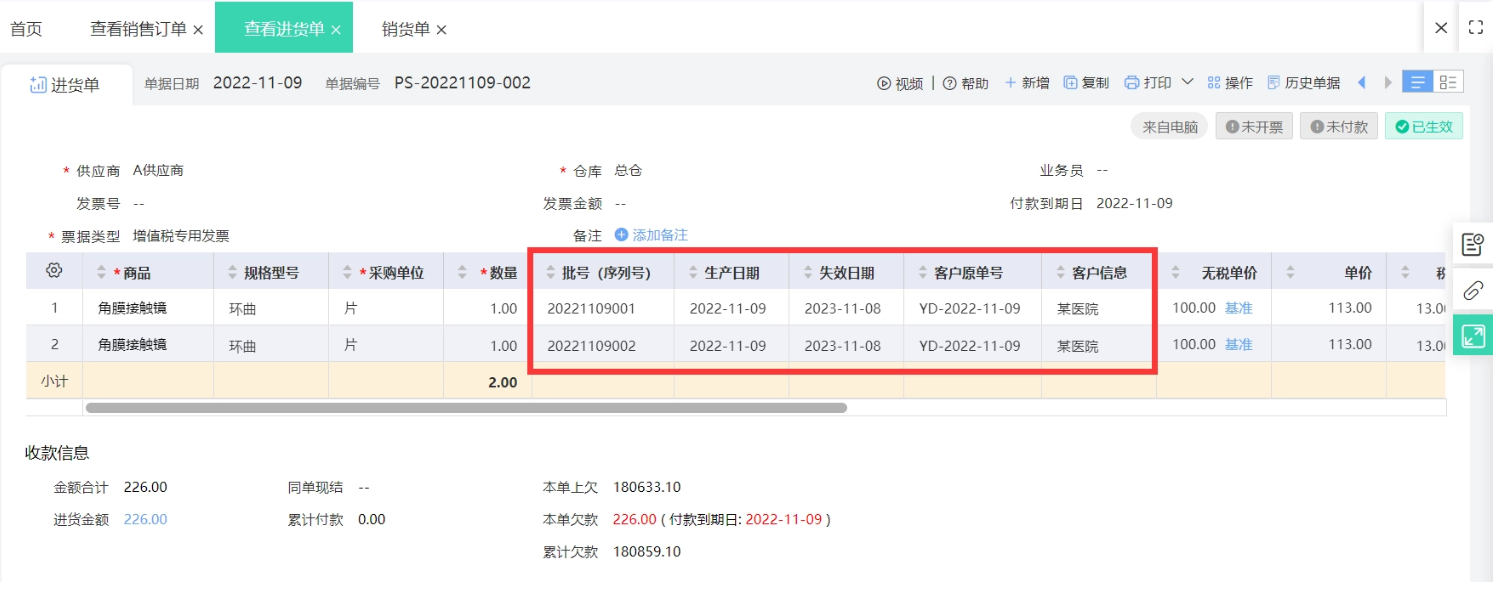Click the 添加备注 add remark link
Screen dimensions: 1499x605
(x=651, y=235)
